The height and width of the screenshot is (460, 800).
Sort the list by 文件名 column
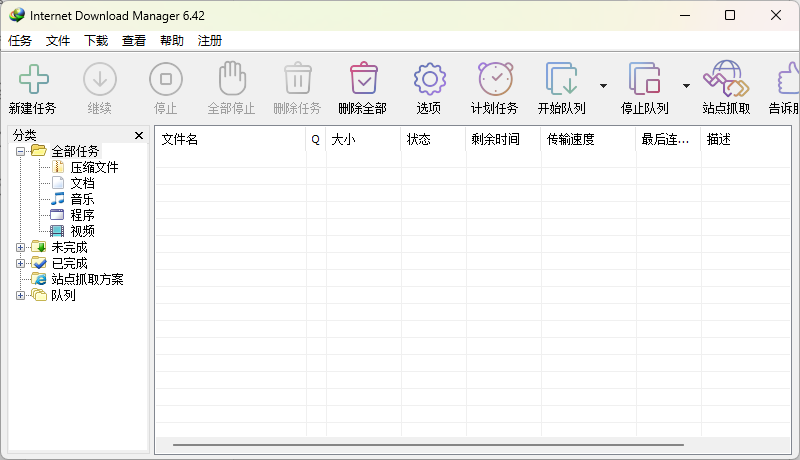[230, 140]
